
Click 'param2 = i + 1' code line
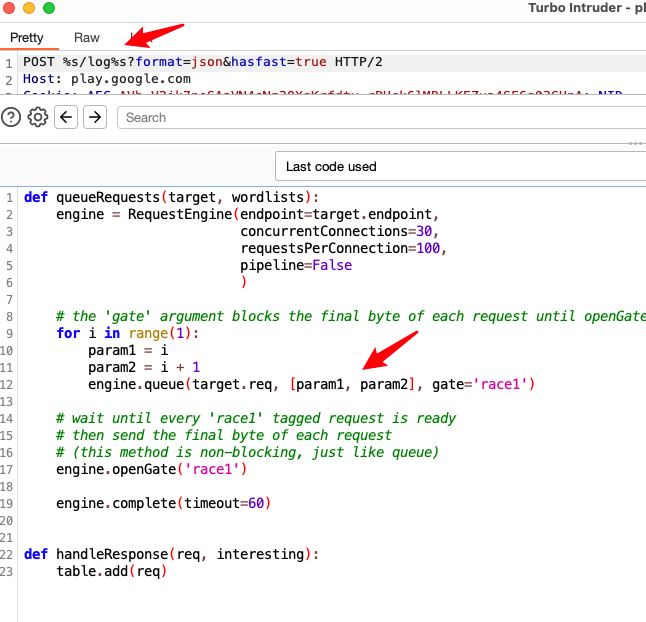click(144, 367)
